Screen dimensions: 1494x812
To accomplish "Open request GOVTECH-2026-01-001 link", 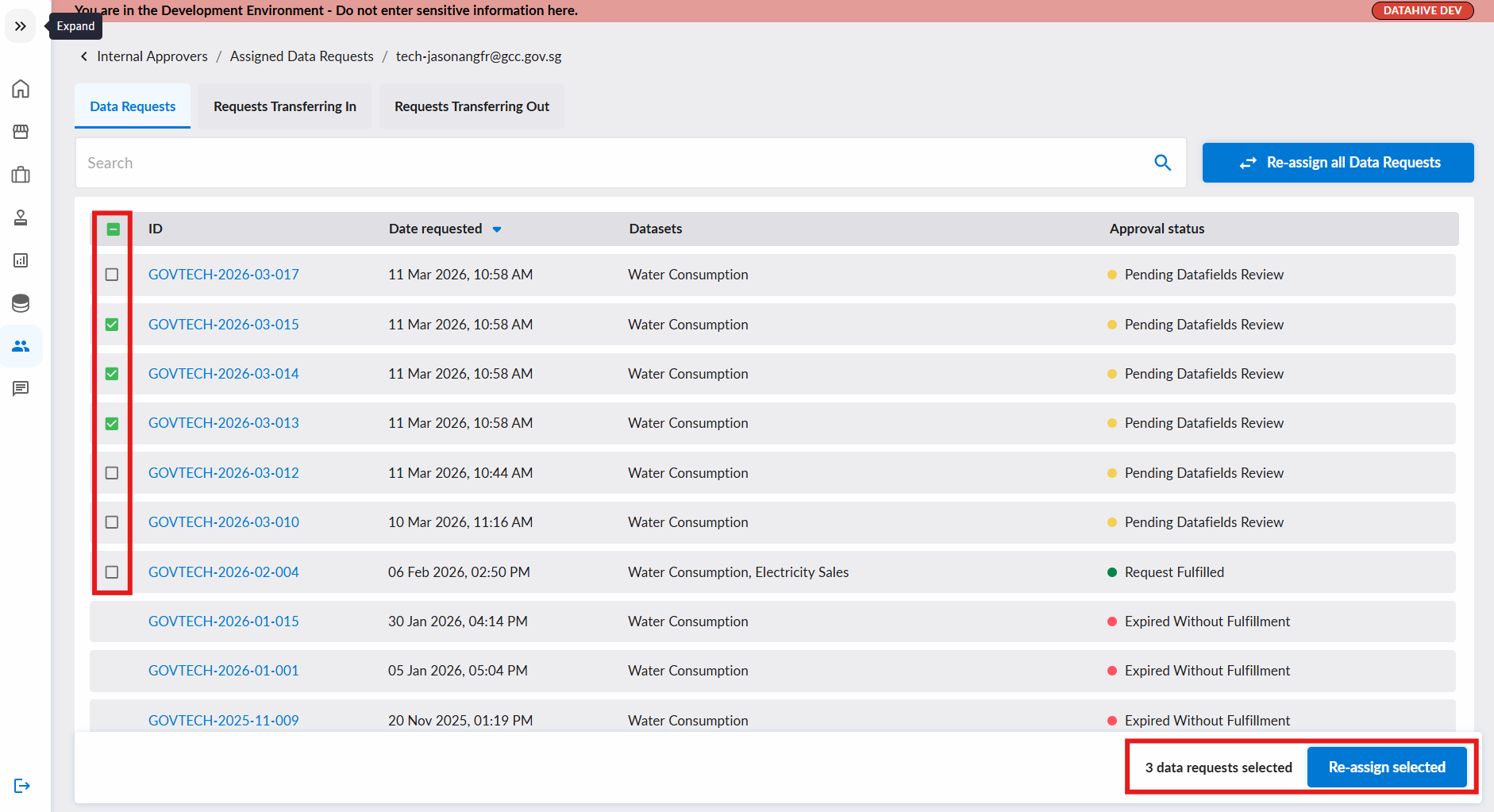I will point(224,671).
